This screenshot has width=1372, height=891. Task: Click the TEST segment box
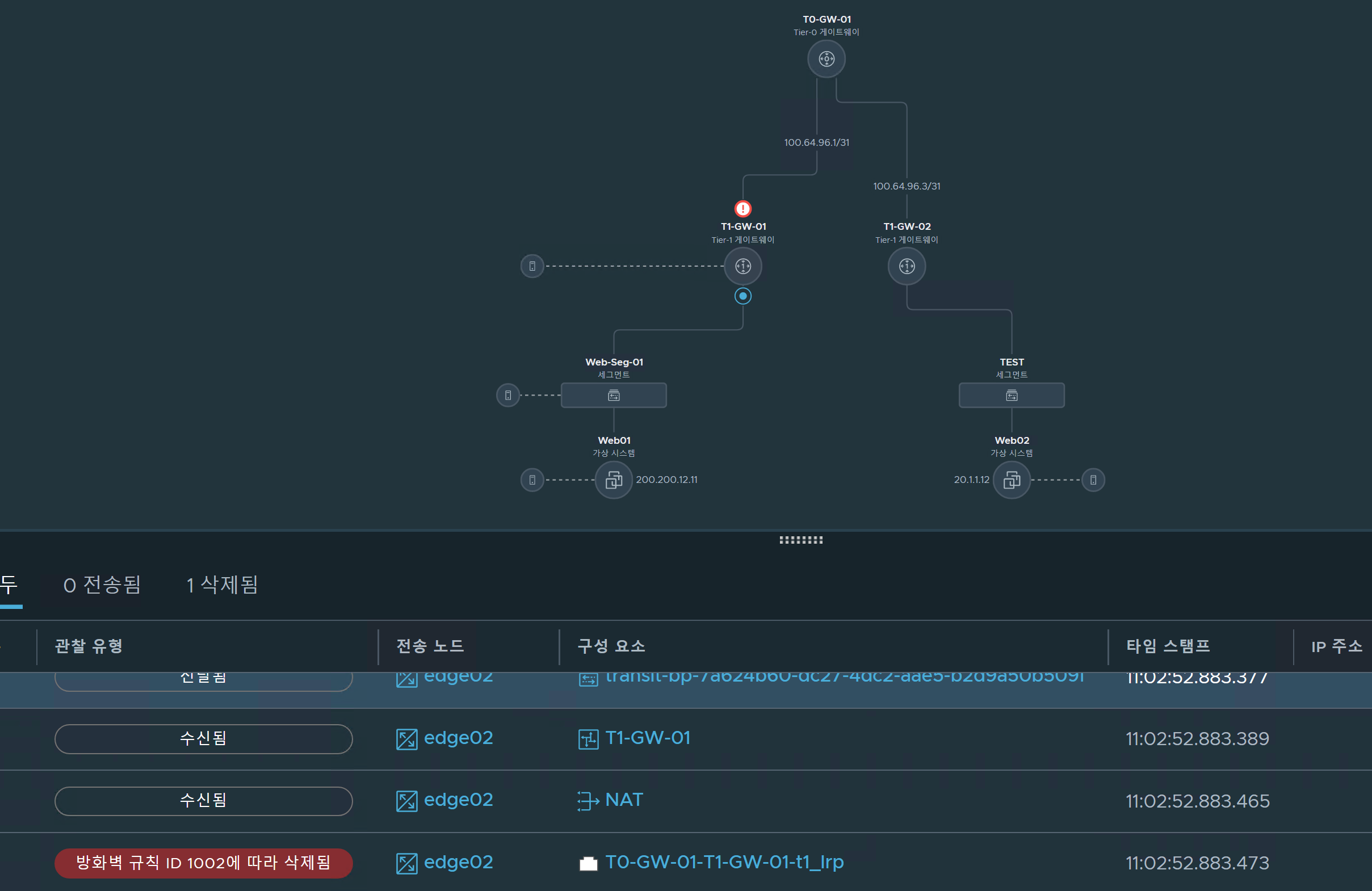[x=1011, y=396]
